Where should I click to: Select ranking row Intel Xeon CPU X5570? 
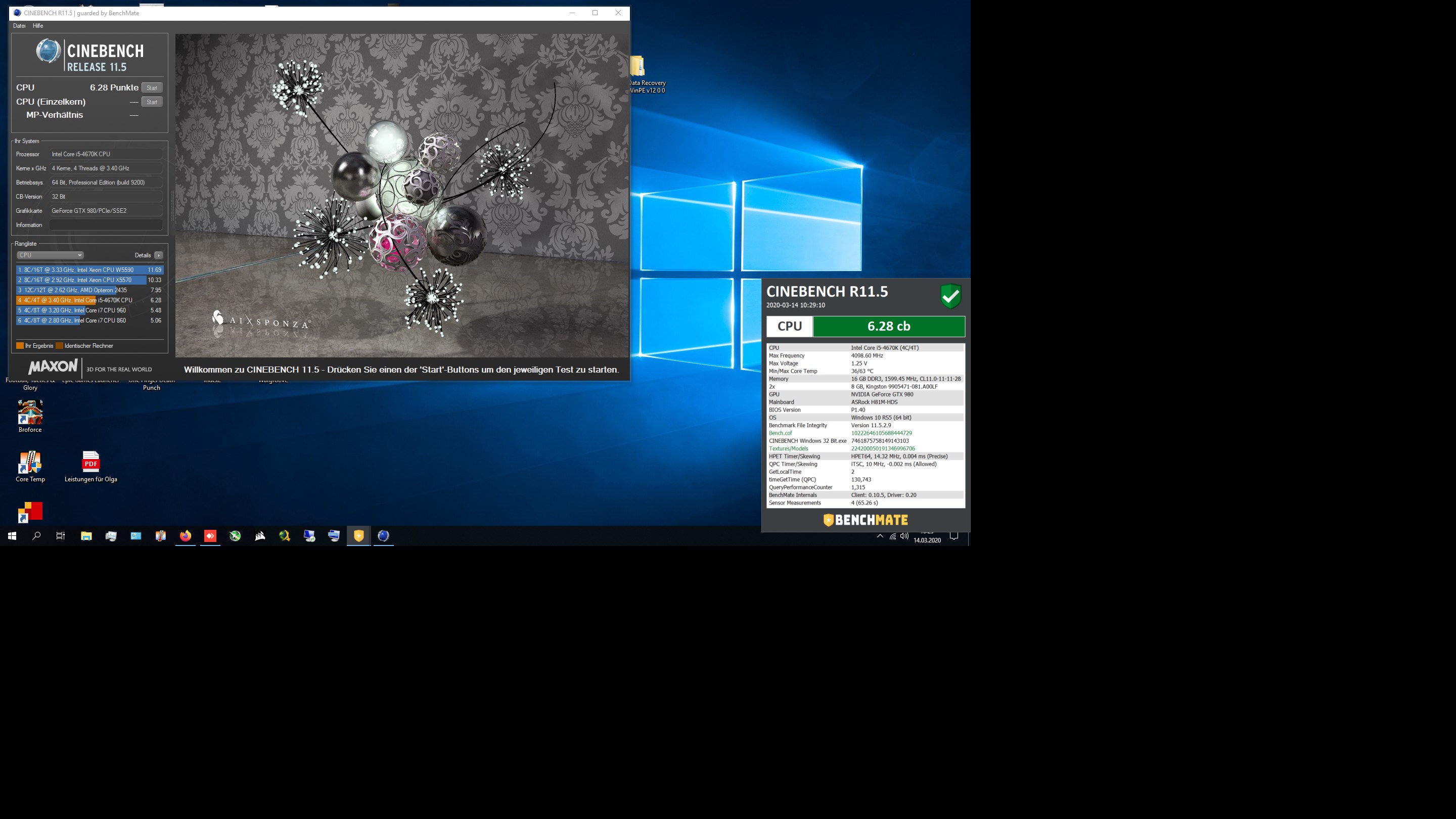coord(90,280)
